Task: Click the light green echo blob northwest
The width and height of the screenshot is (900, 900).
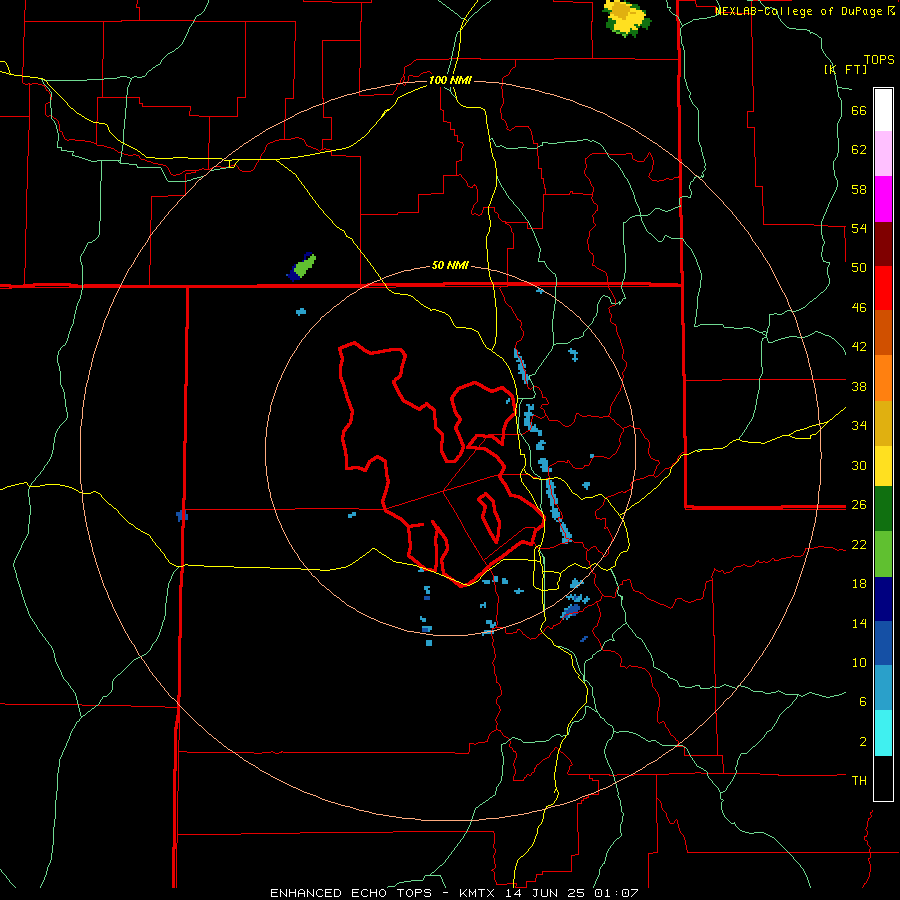Action: (x=302, y=267)
